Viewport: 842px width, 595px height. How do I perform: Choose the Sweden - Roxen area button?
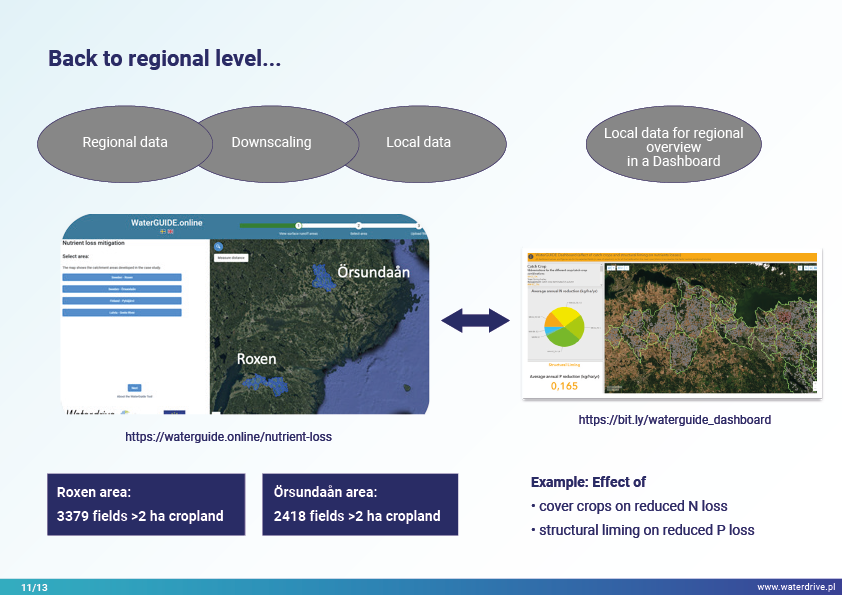122,277
